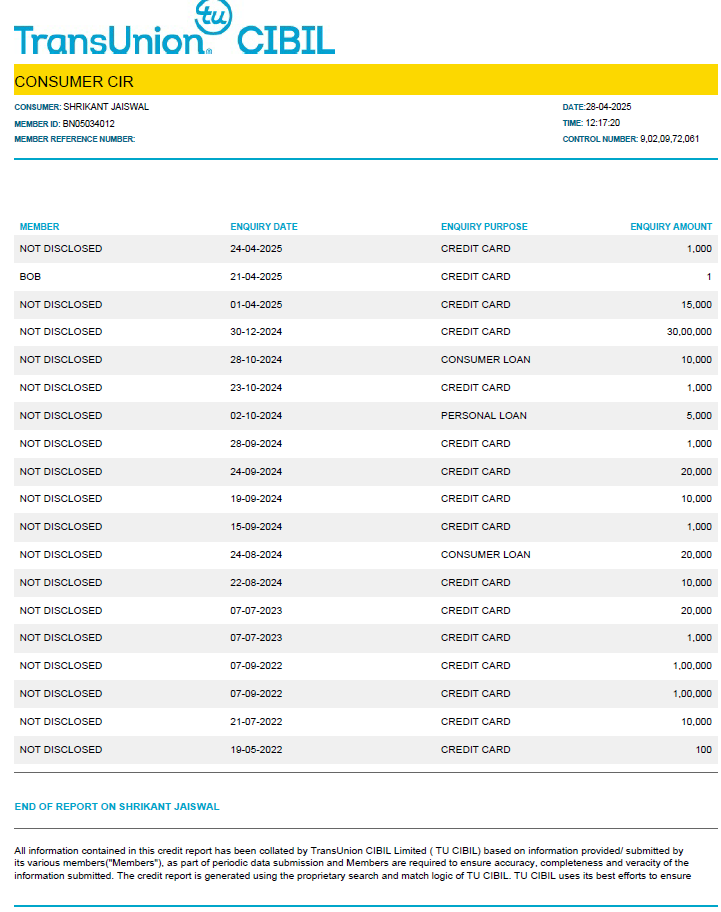Select enquiry date 24-08-2024

pos(256,554)
